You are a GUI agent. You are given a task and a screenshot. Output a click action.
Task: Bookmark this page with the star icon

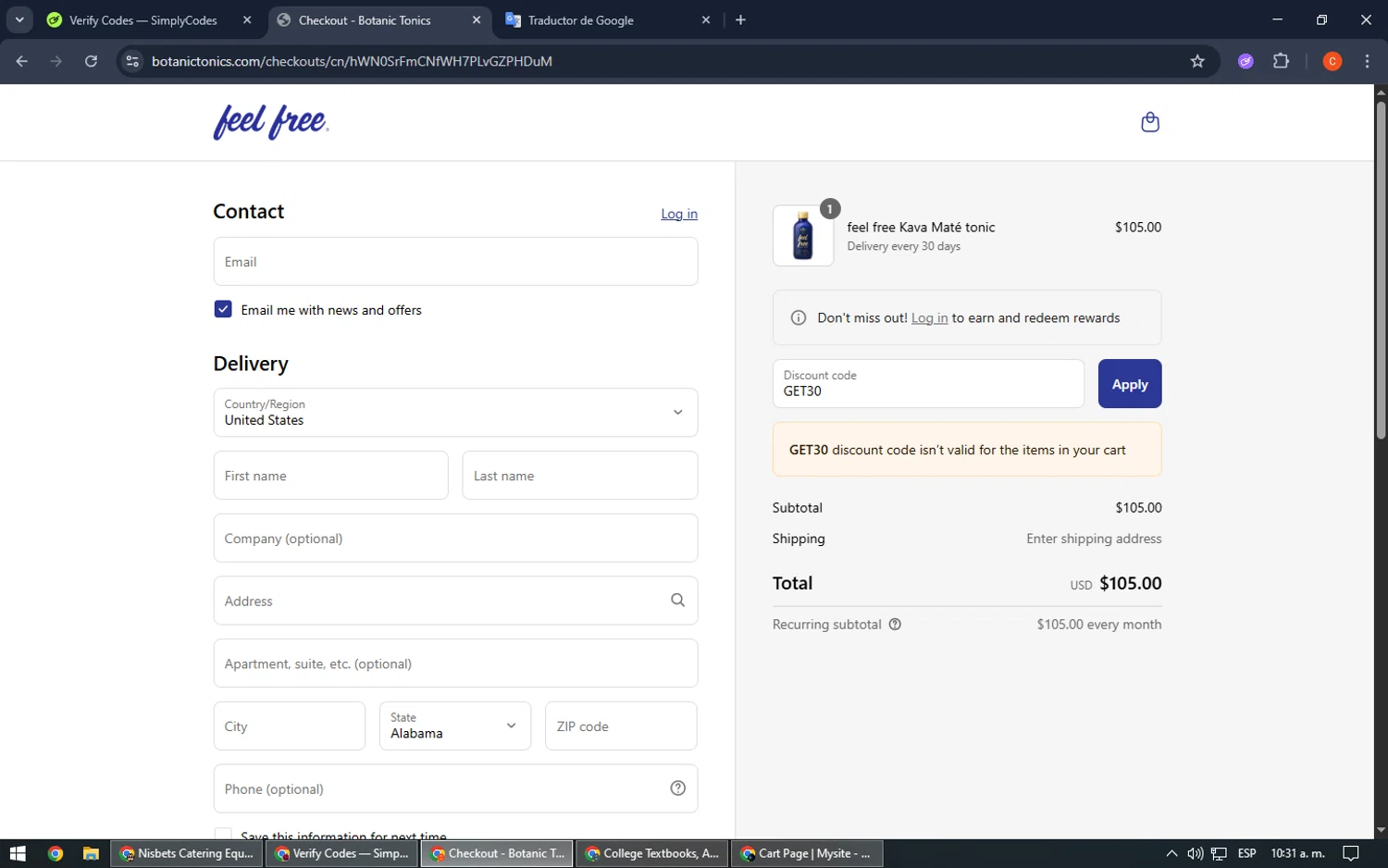1197,61
